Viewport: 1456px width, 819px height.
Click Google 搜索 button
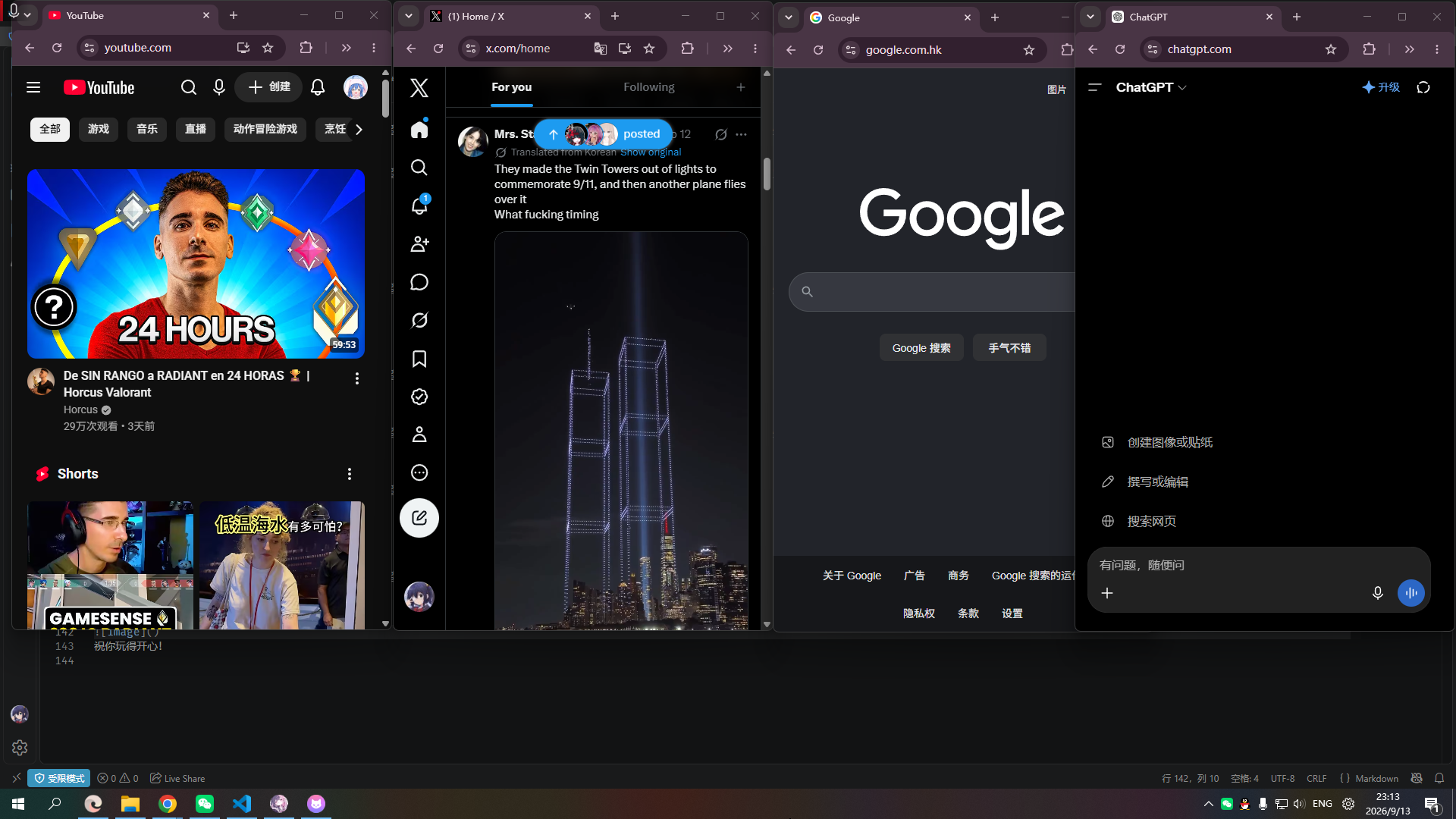pos(921,348)
